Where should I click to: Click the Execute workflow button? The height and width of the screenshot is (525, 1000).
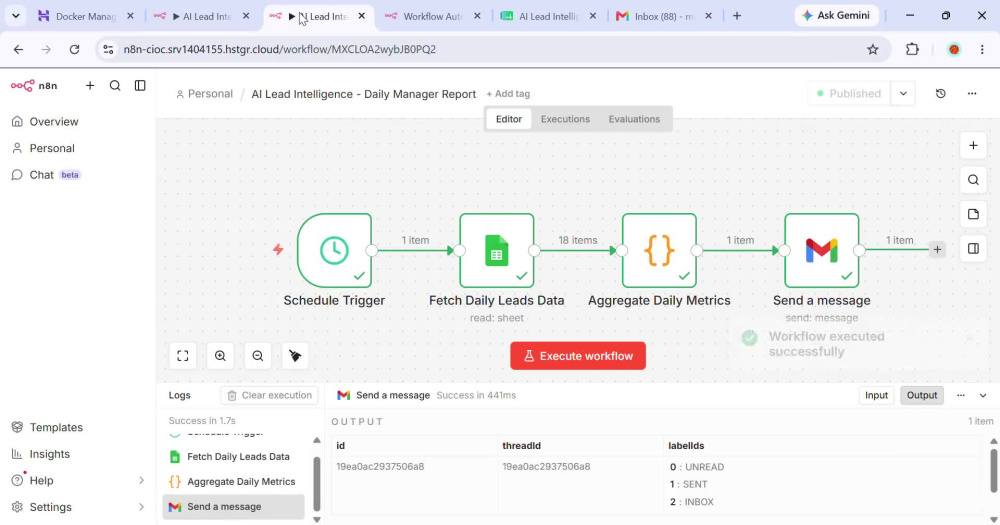point(578,356)
